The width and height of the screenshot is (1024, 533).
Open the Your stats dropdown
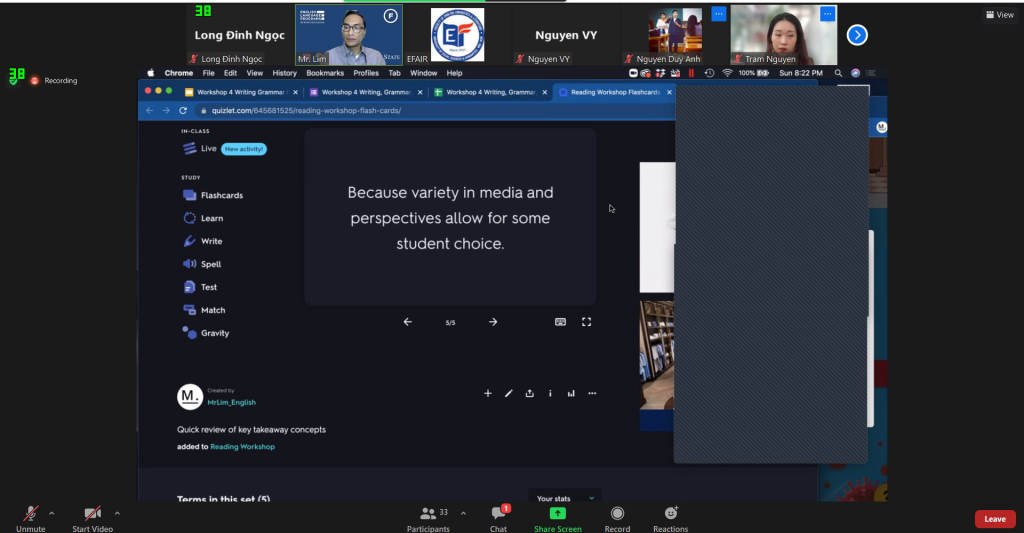[565, 498]
